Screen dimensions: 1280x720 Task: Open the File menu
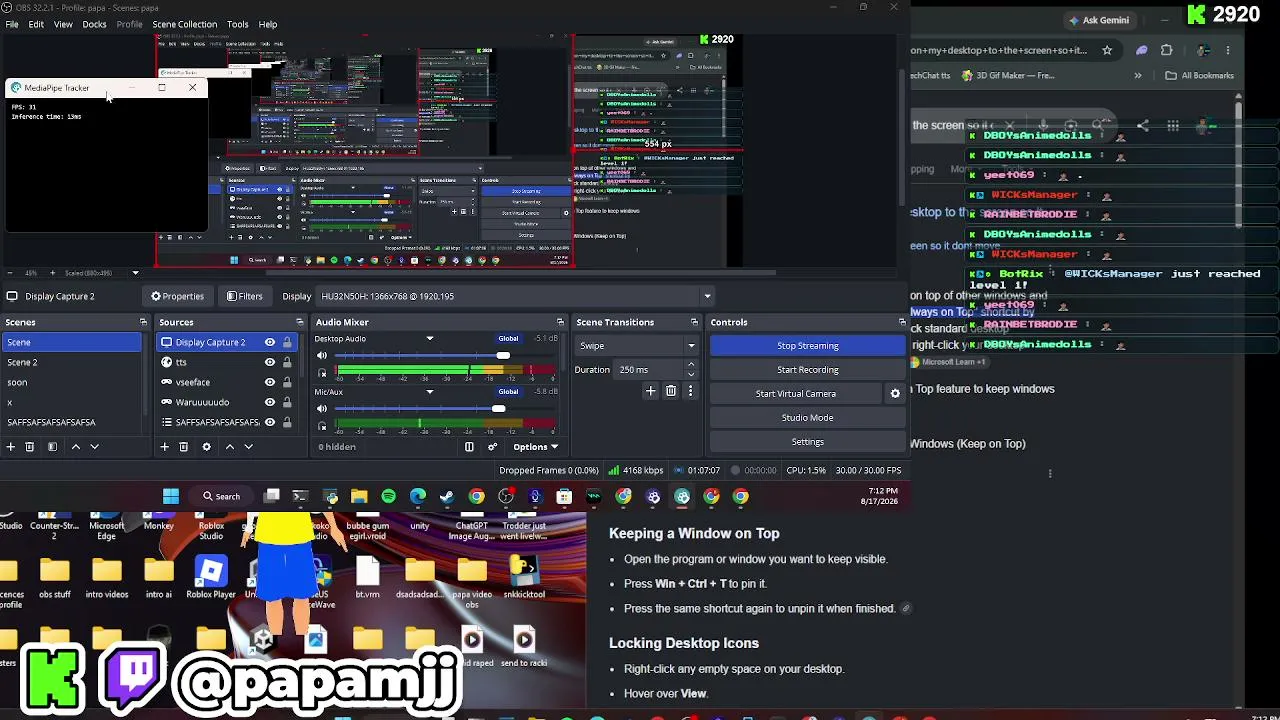click(x=12, y=24)
